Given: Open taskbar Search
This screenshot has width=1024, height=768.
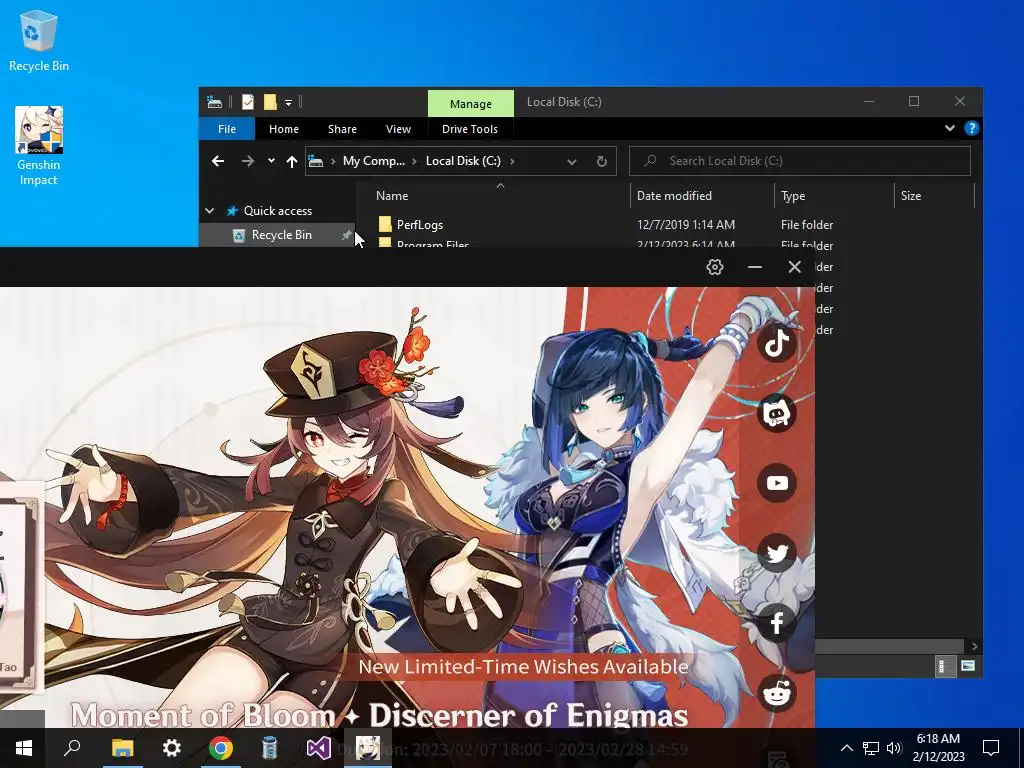Looking at the screenshot, I should pyautogui.click(x=72, y=748).
